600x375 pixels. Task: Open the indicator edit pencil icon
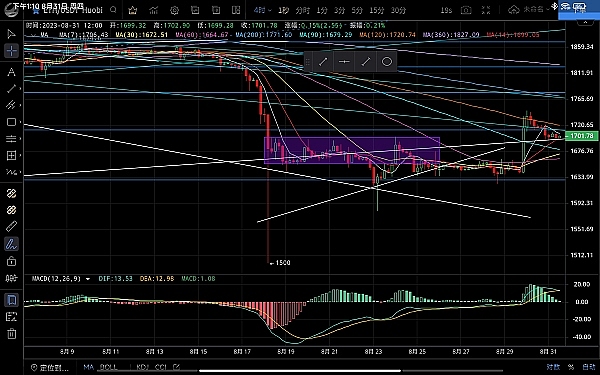coord(176,367)
